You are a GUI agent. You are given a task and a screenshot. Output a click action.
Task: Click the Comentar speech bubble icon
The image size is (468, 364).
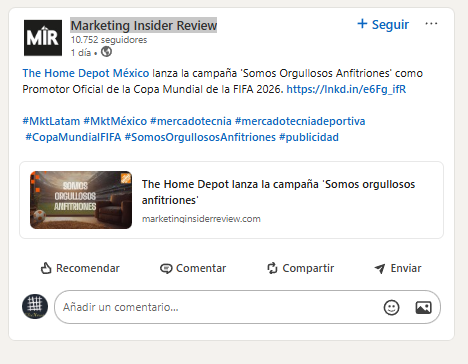pyautogui.click(x=166, y=268)
